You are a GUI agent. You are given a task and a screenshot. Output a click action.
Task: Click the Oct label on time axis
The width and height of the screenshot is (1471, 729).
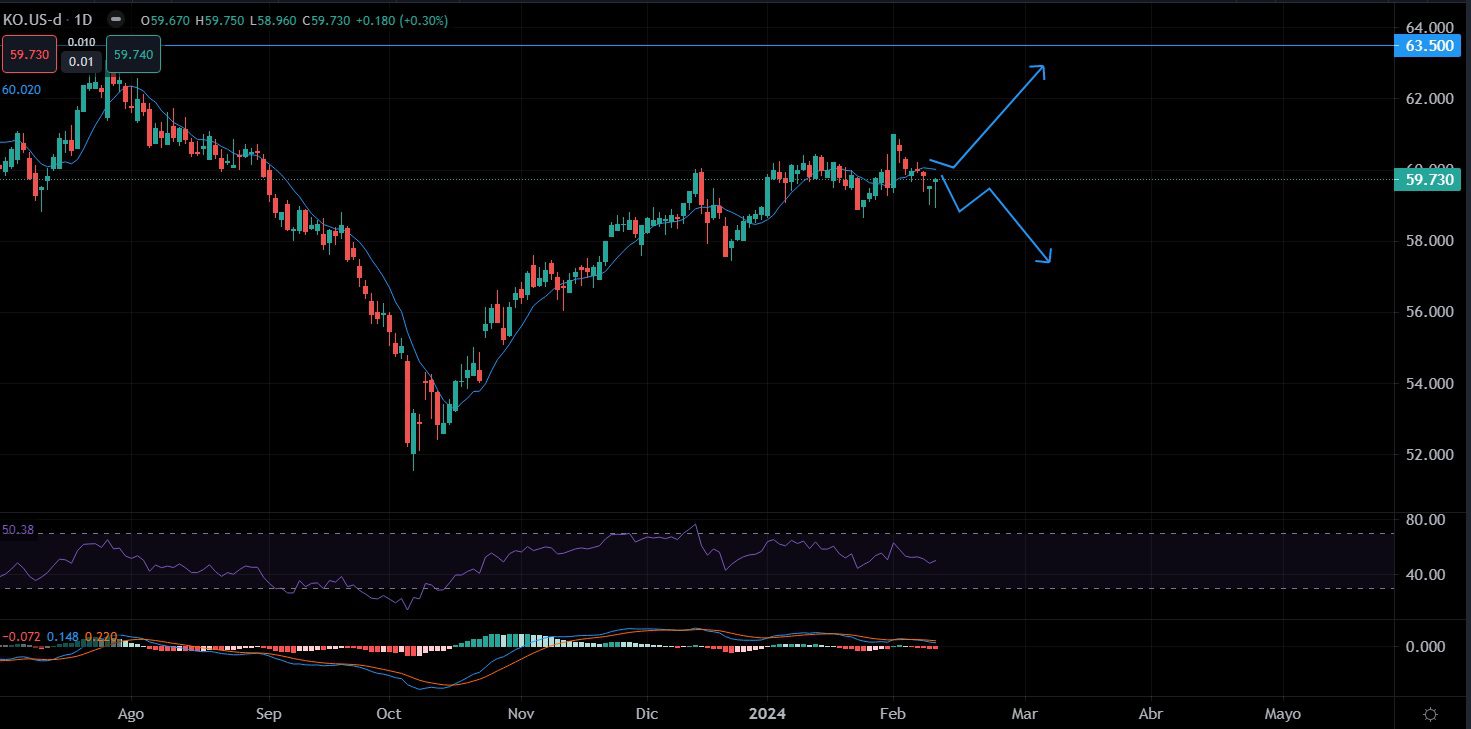pyautogui.click(x=388, y=714)
